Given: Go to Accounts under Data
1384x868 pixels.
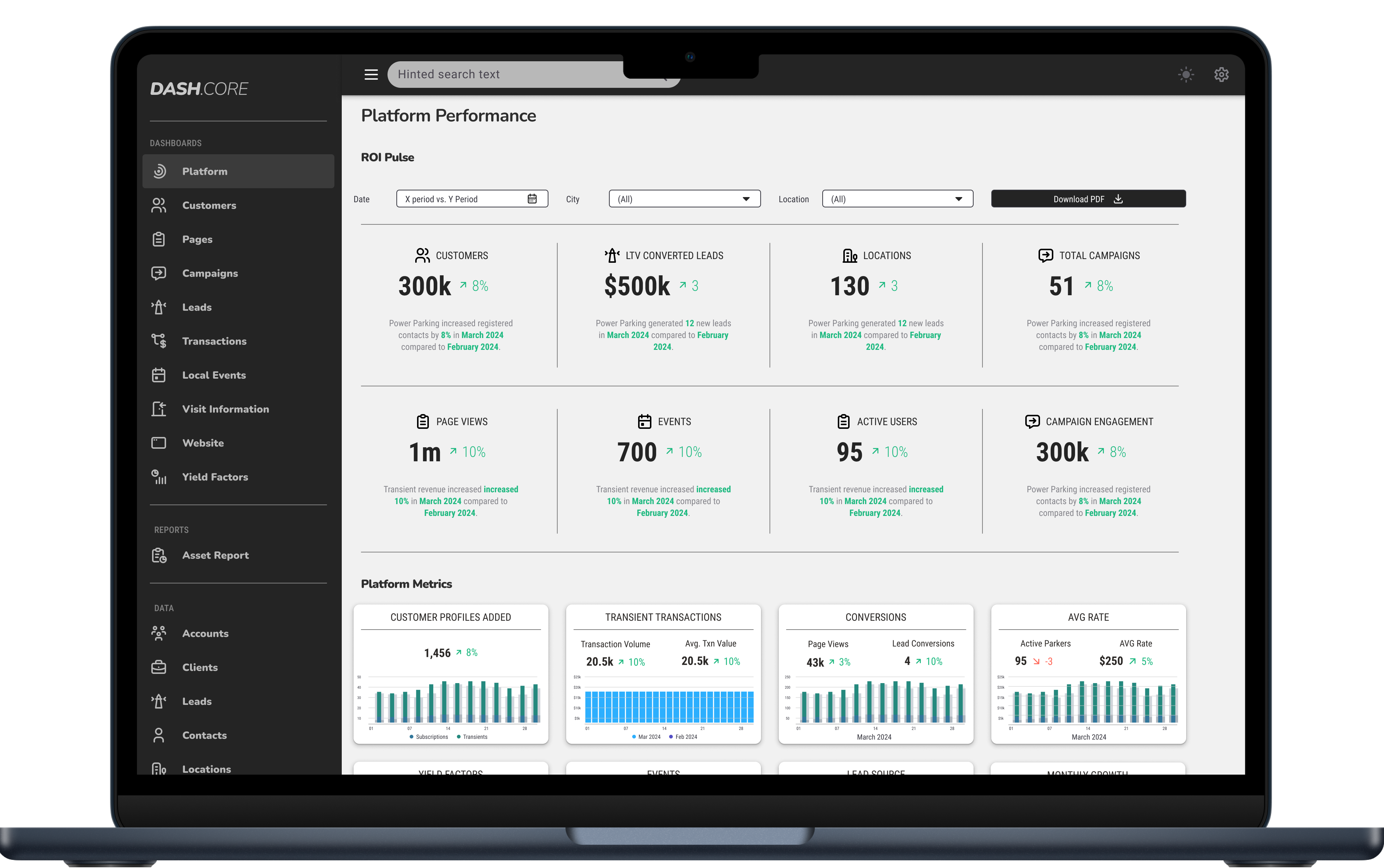Looking at the screenshot, I should click(x=205, y=634).
